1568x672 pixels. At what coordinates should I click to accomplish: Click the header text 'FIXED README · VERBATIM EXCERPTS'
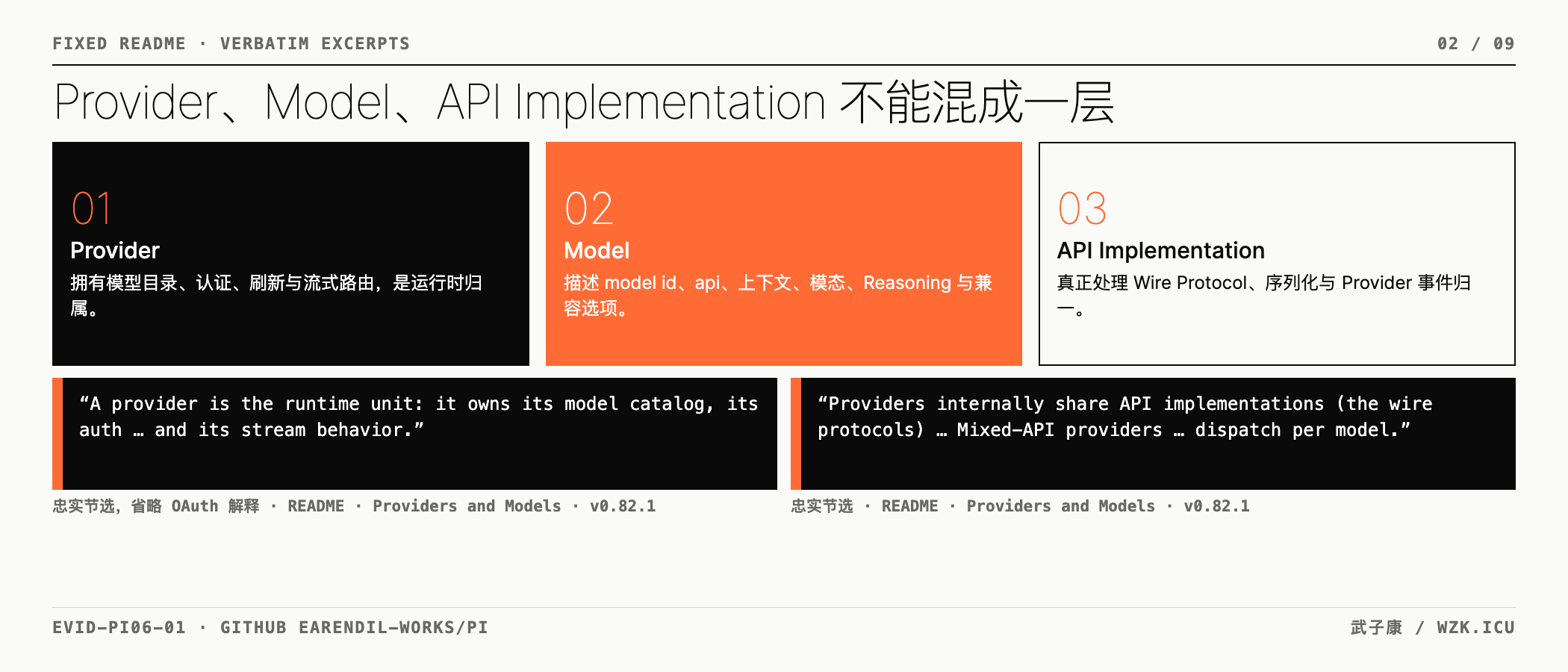pos(231,43)
